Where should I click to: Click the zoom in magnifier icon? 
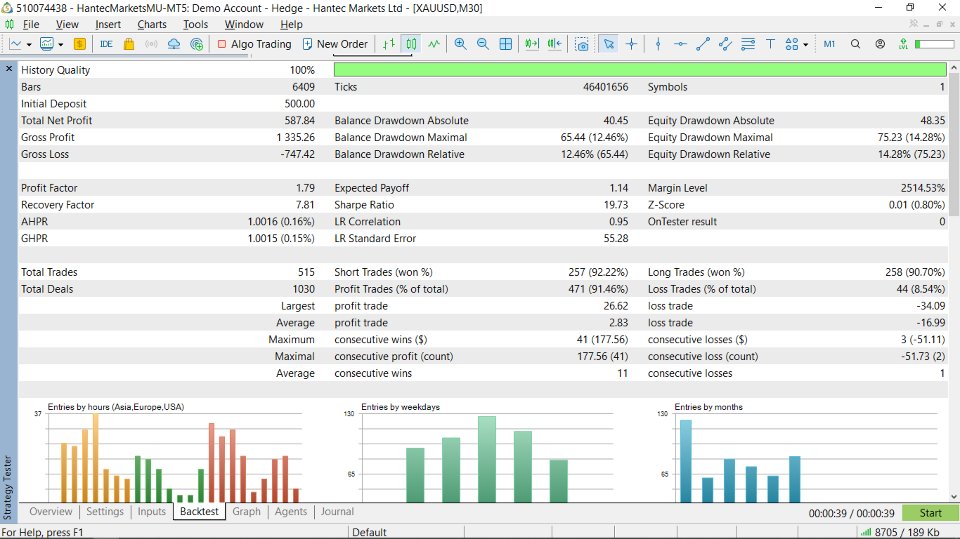pos(460,44)
